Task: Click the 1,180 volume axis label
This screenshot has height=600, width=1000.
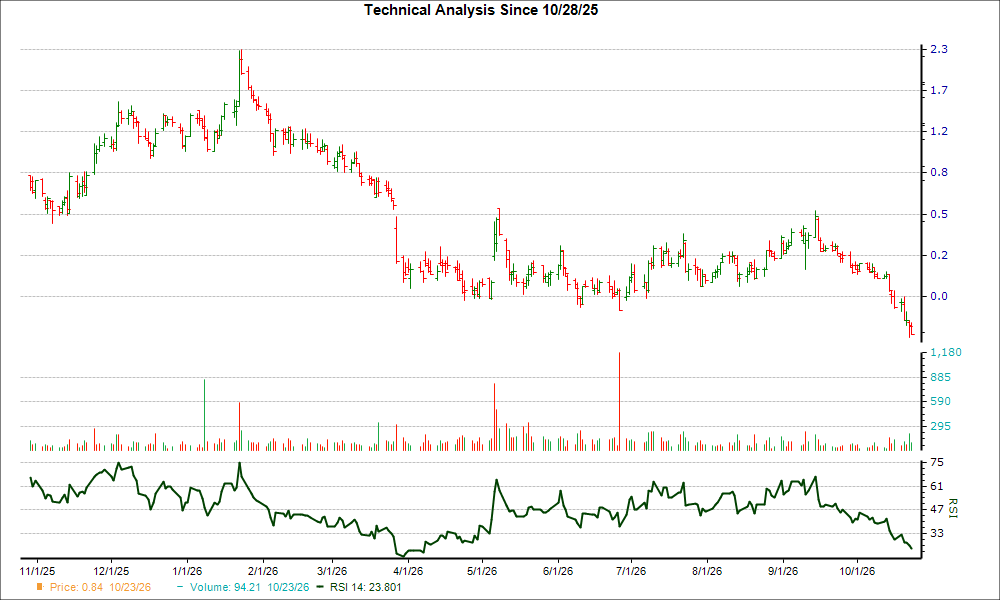Action: coord(946,353)
